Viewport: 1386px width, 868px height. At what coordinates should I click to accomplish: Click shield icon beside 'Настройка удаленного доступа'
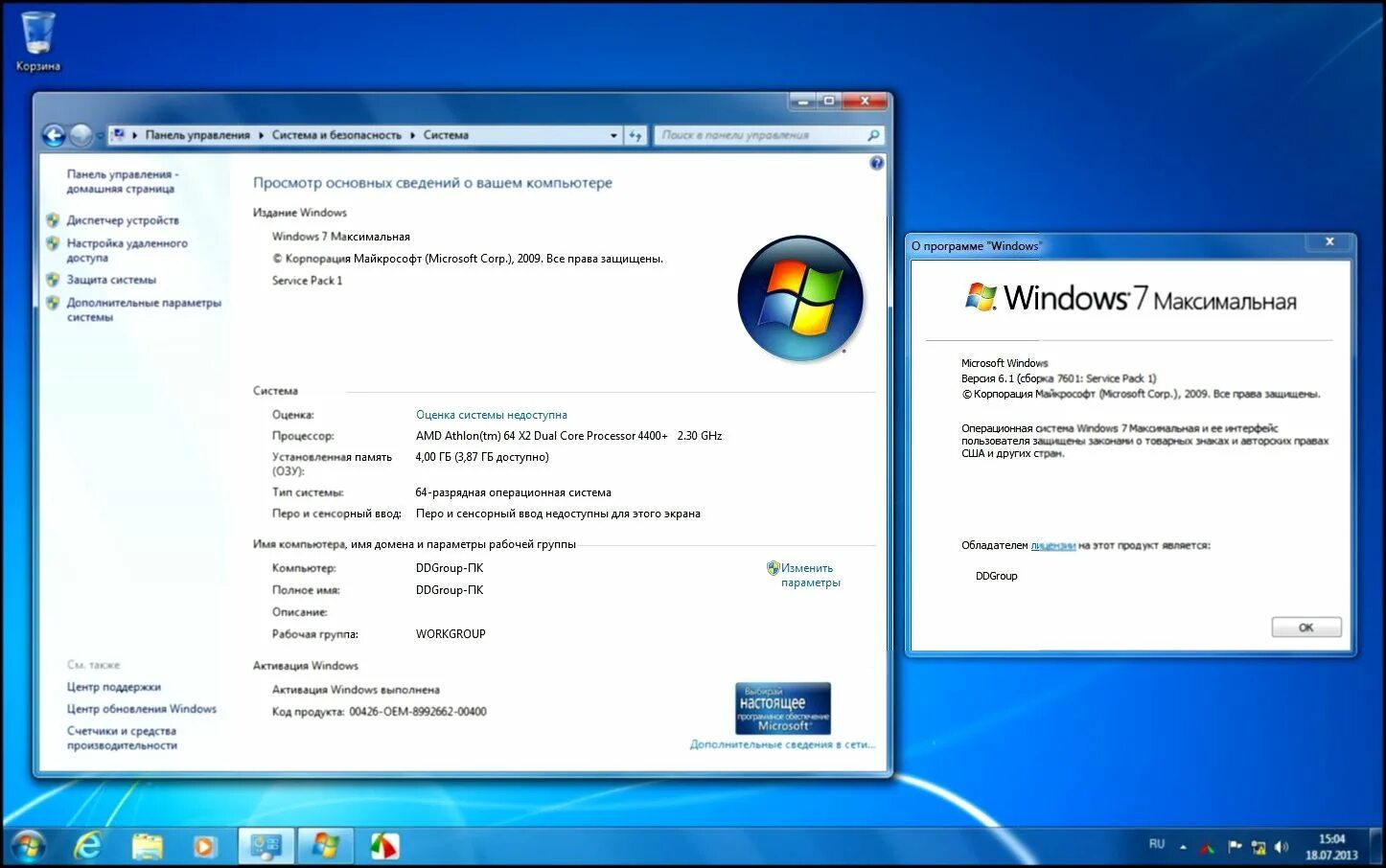click(x=53, y=243)
